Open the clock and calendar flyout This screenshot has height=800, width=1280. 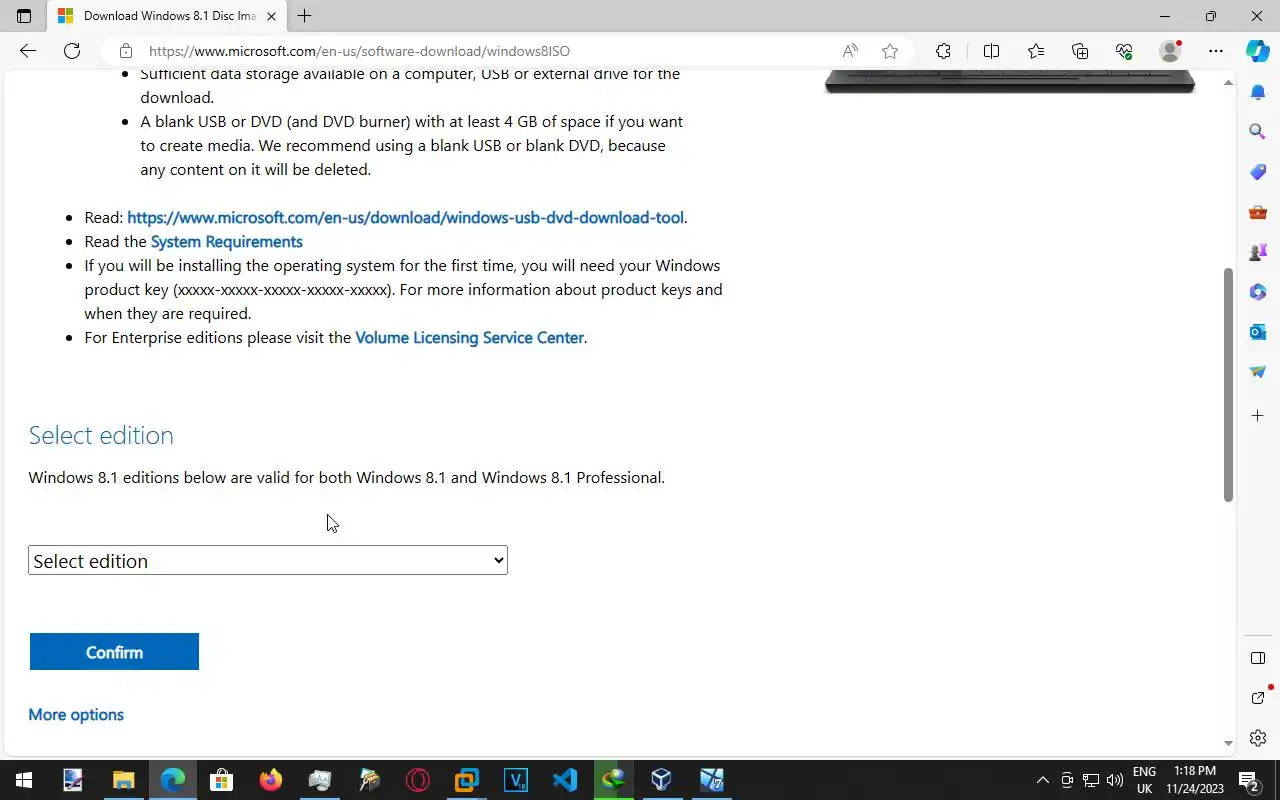tap(1195, 780)
